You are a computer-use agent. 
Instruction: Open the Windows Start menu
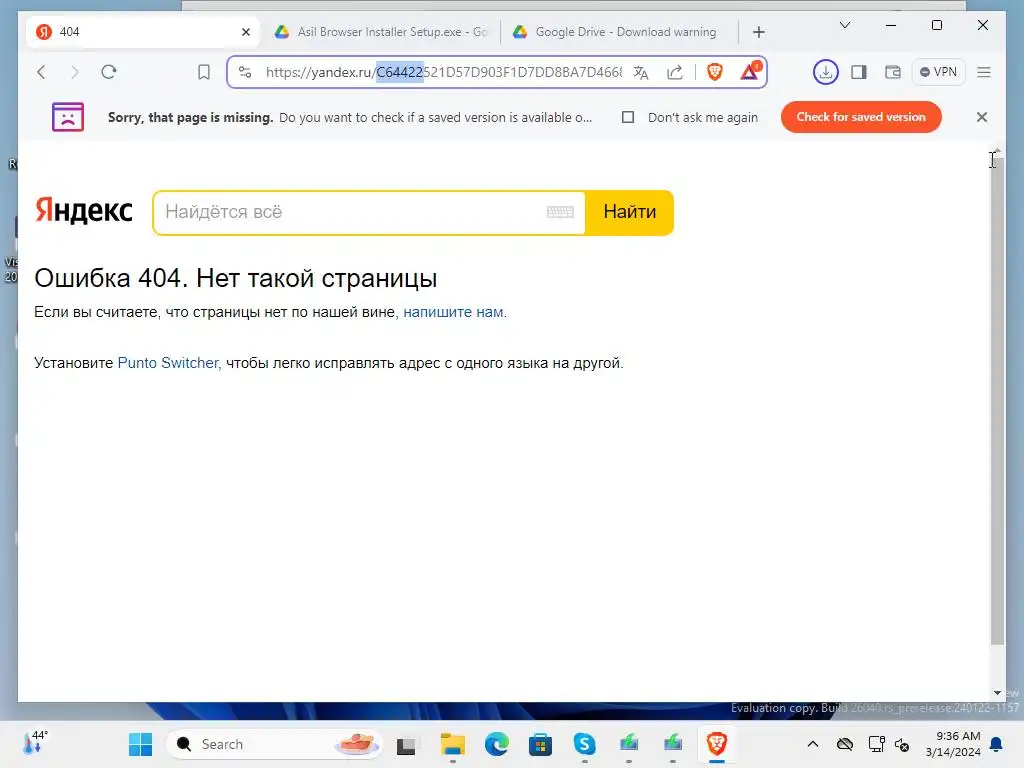click(140, 744)
